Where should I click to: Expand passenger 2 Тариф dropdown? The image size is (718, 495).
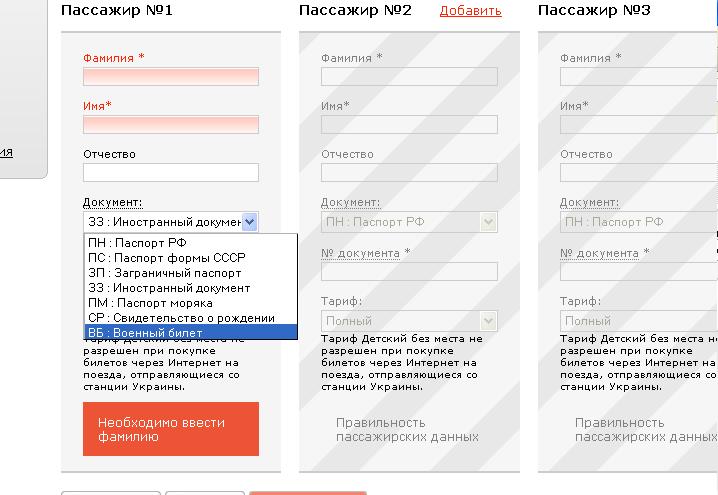(409, 321)
